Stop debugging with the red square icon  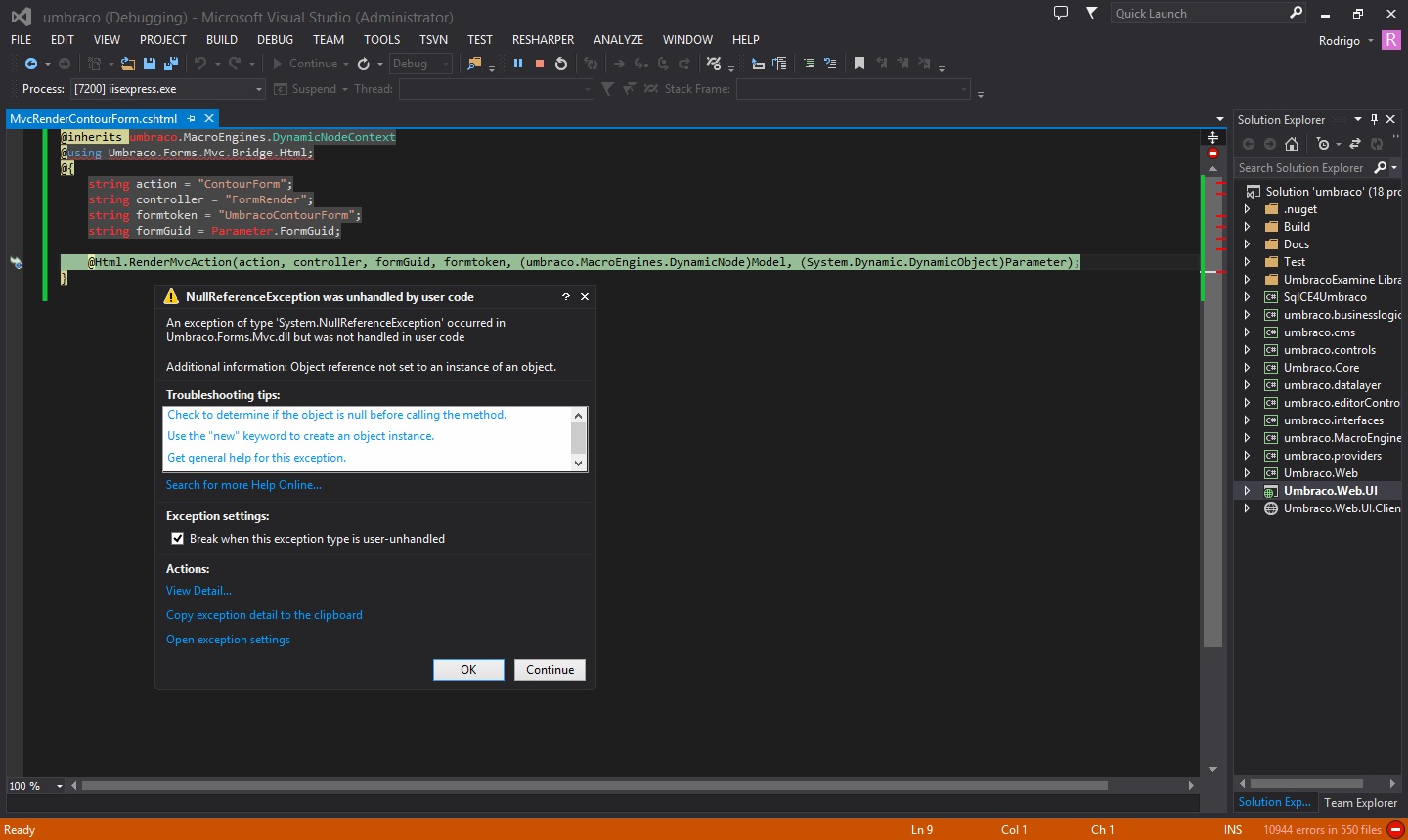point(540,64)
